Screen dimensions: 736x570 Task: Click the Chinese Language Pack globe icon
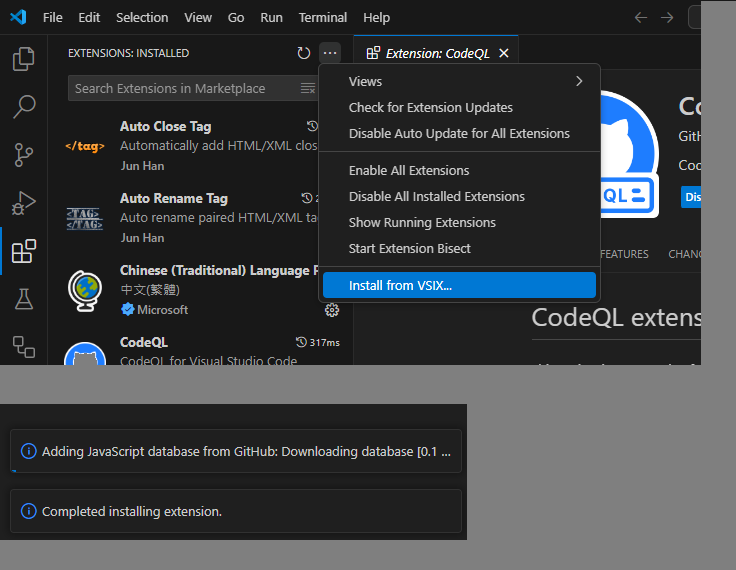(x=85, y=291)
